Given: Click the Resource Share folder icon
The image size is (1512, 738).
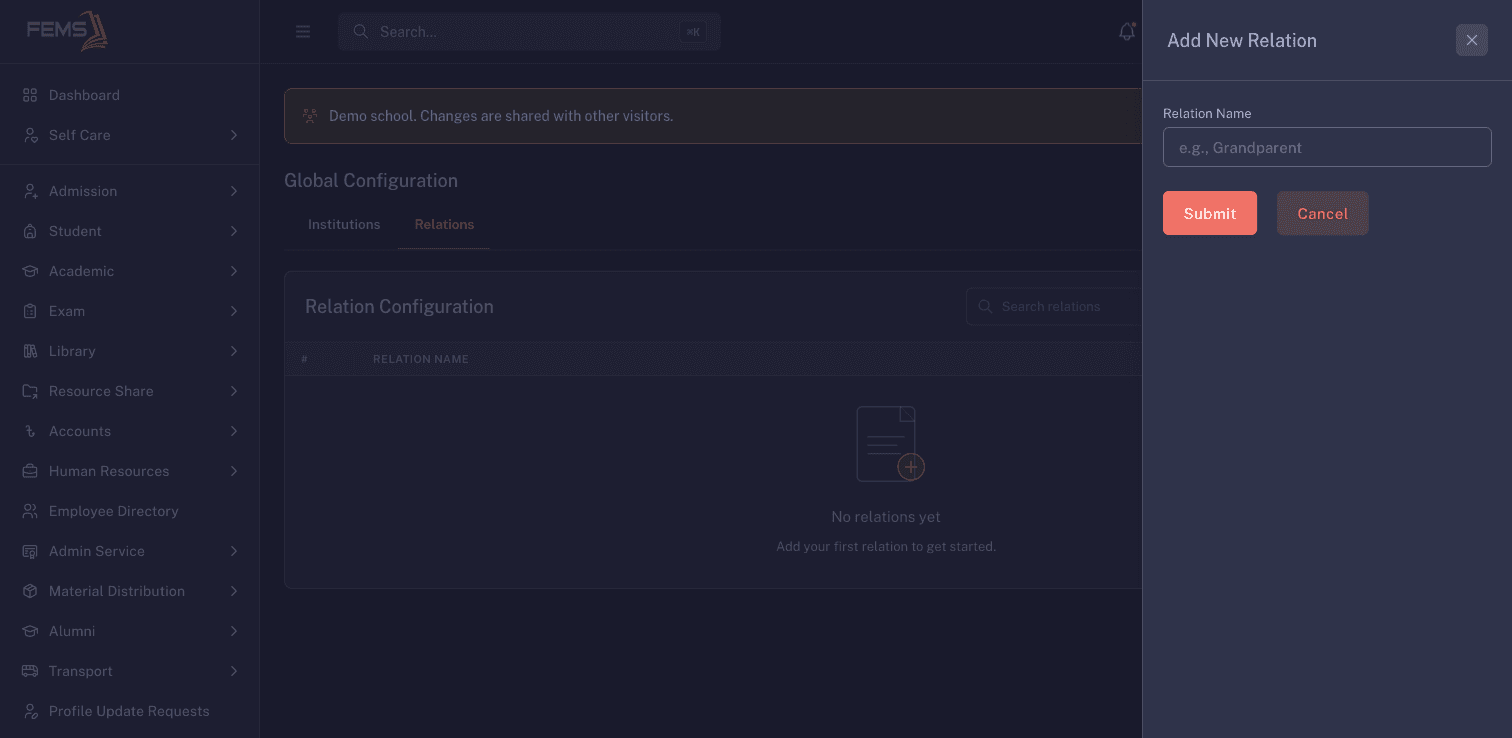Looking at the screenshot, I should [x=30, y=391].
